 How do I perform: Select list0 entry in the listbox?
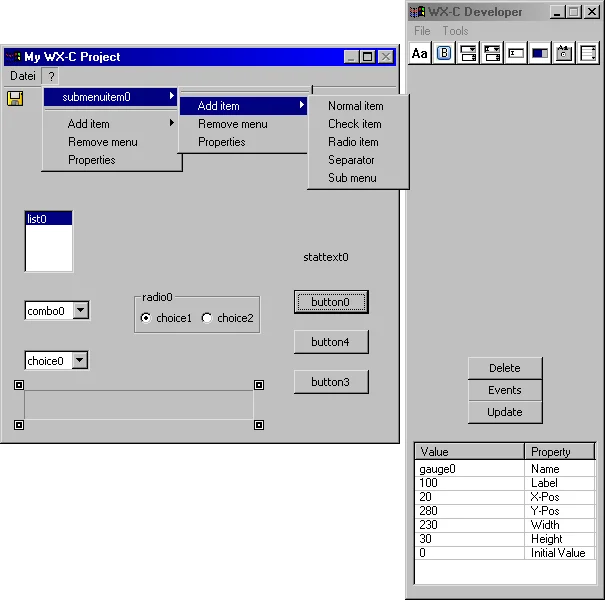pos(48,219)
